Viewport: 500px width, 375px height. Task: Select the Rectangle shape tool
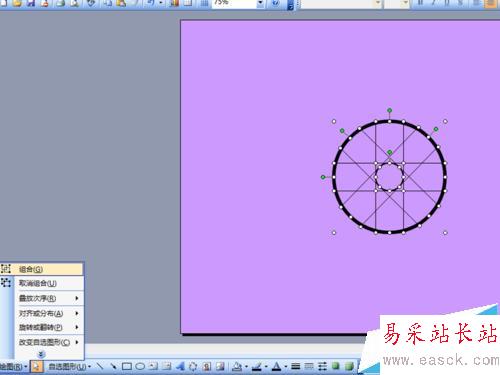coord(127,366)
